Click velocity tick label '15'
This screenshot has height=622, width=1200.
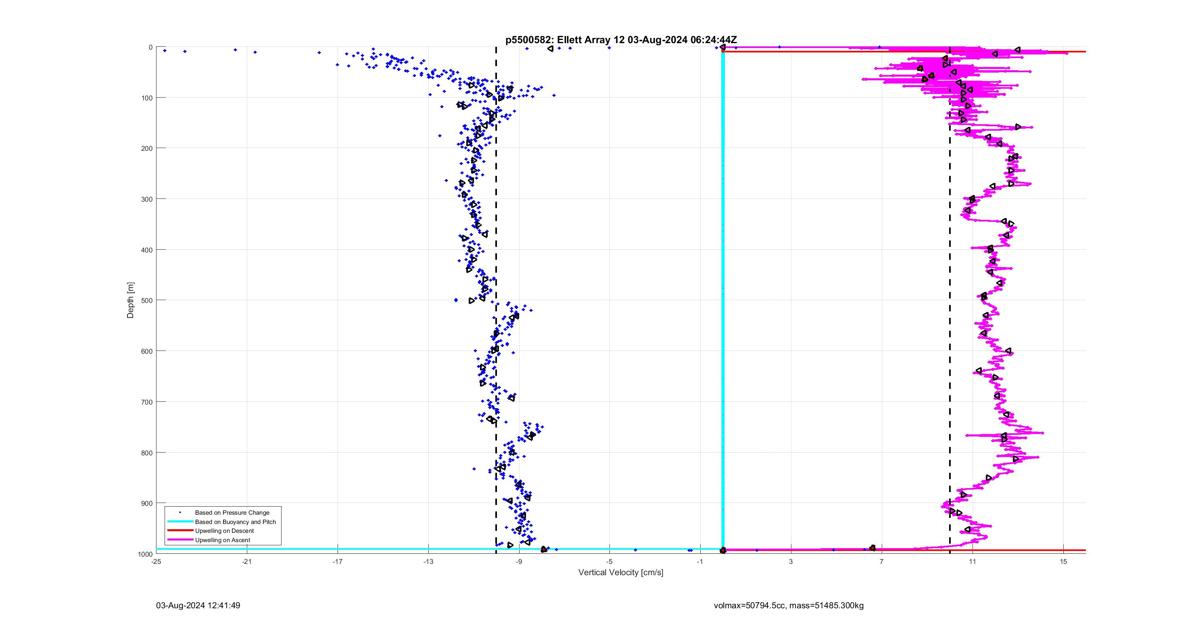point(1063,561)
